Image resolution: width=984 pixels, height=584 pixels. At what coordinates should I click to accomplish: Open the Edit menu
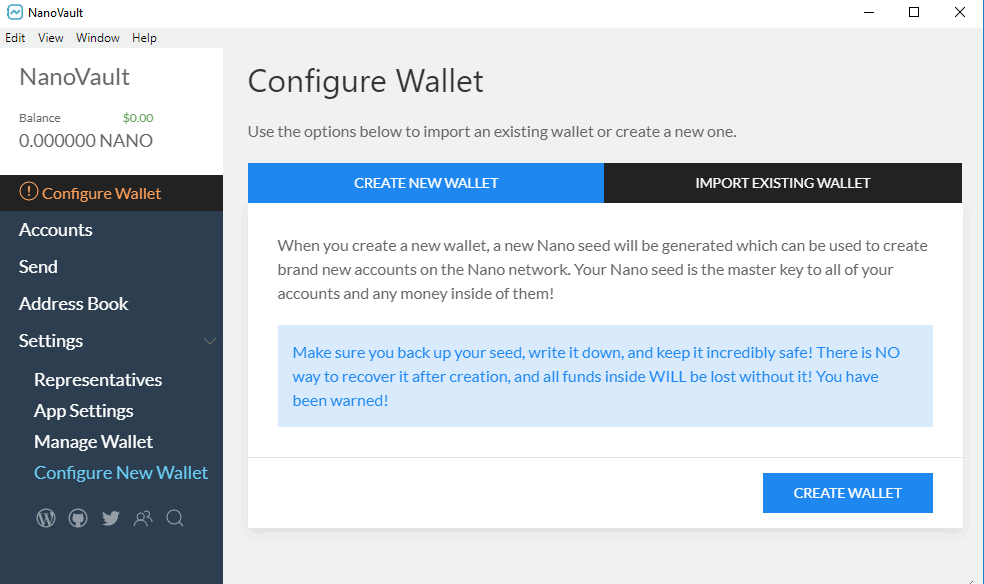click(x=15, y=38)
